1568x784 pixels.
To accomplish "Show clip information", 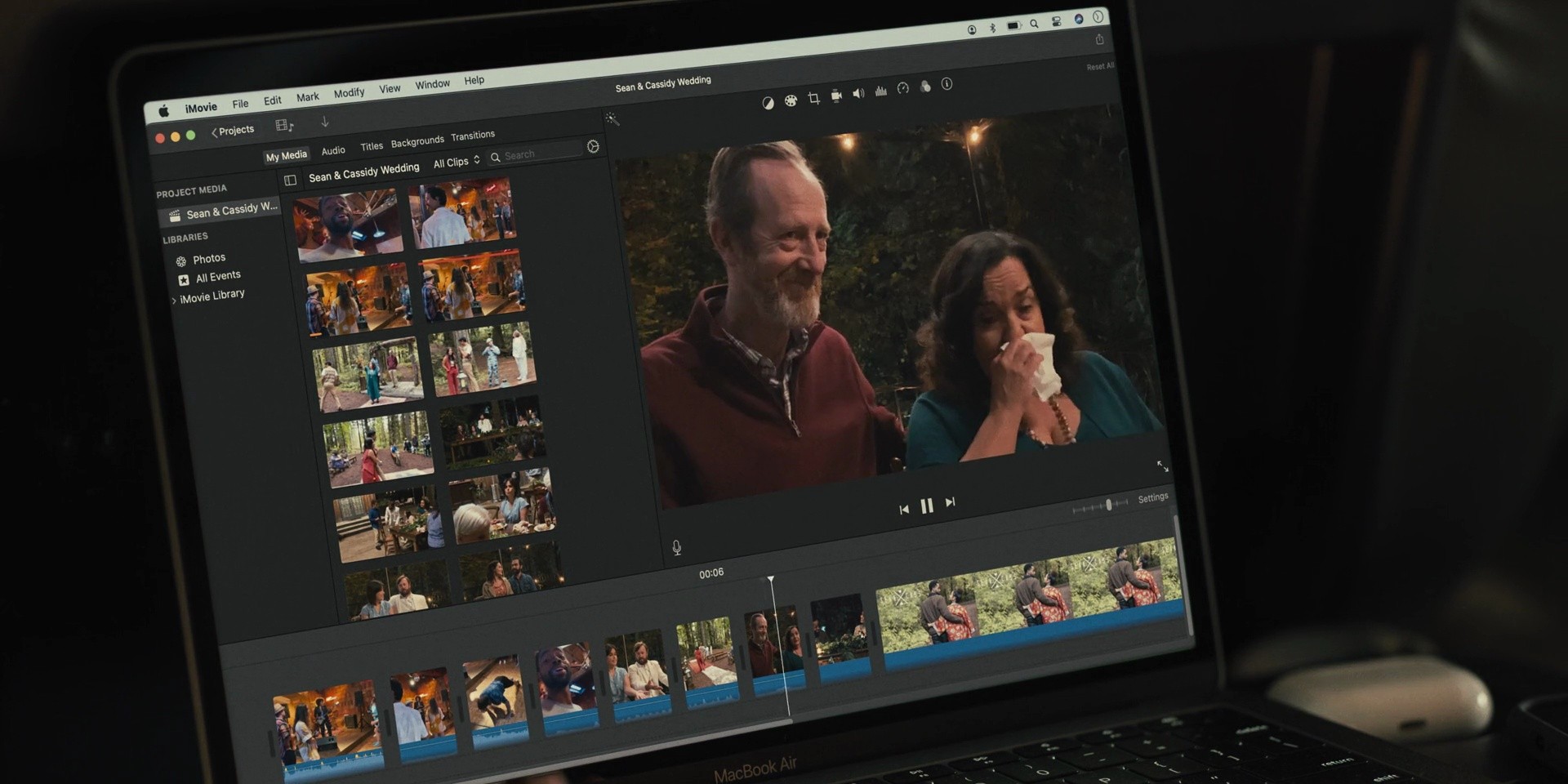I will (x=947, y=83).
